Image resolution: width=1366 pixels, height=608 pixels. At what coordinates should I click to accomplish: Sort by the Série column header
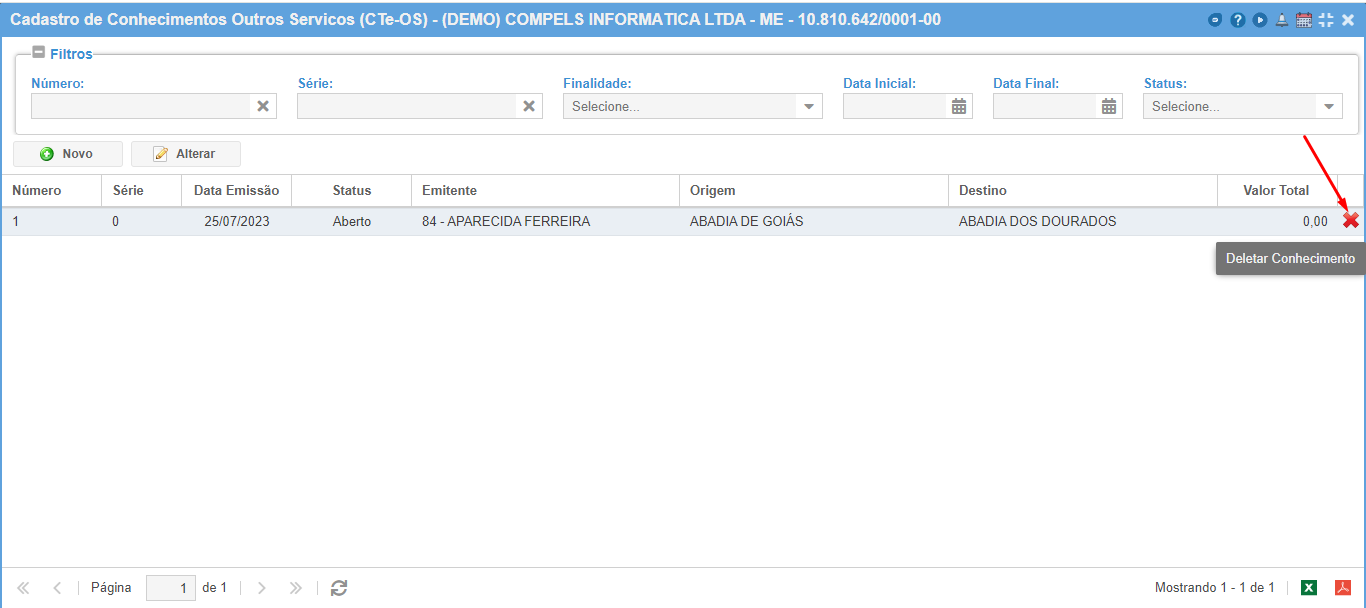[141, 190]
